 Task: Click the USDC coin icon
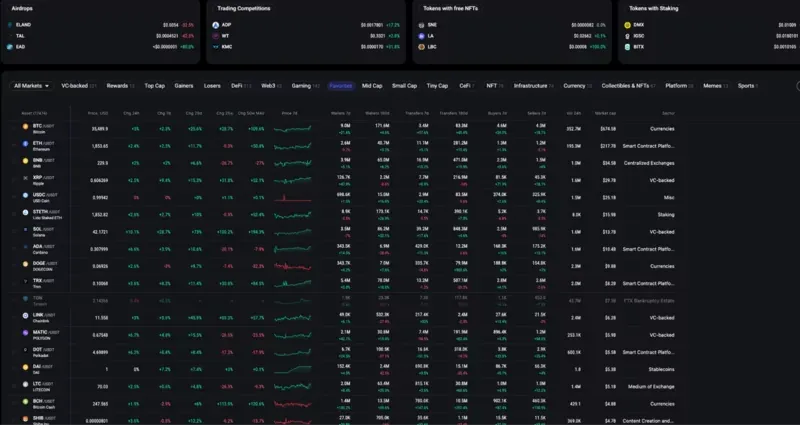26,195
